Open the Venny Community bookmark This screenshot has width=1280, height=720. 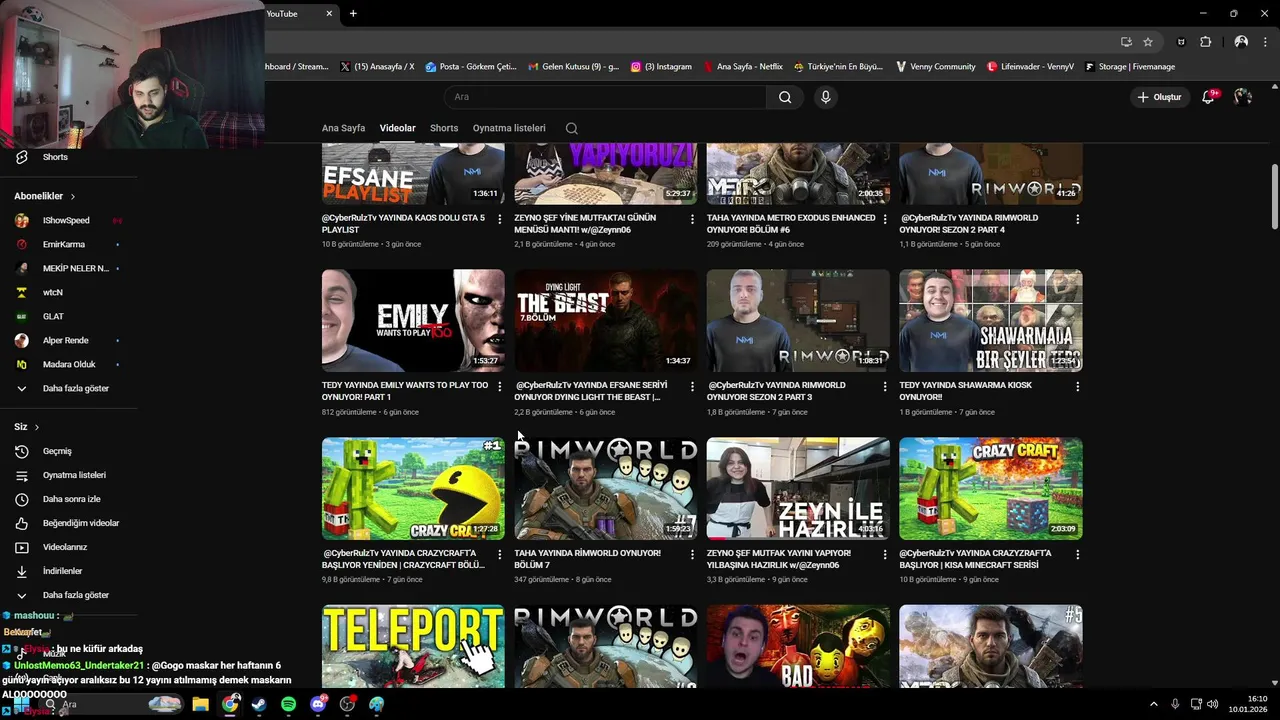click(x=935, y=67)
